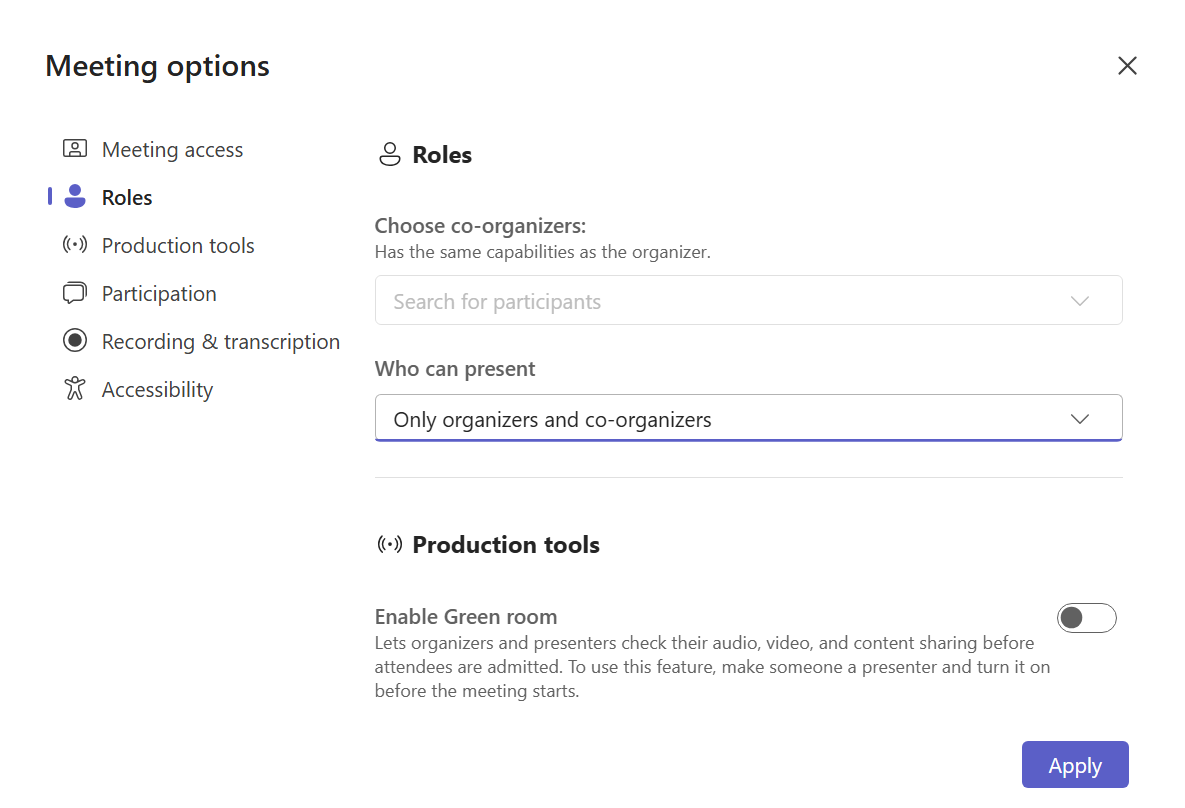This screenshot has height=808, width=1185.
Task: Click the Accessibility figure icon
Action: (x=75, y=389)
